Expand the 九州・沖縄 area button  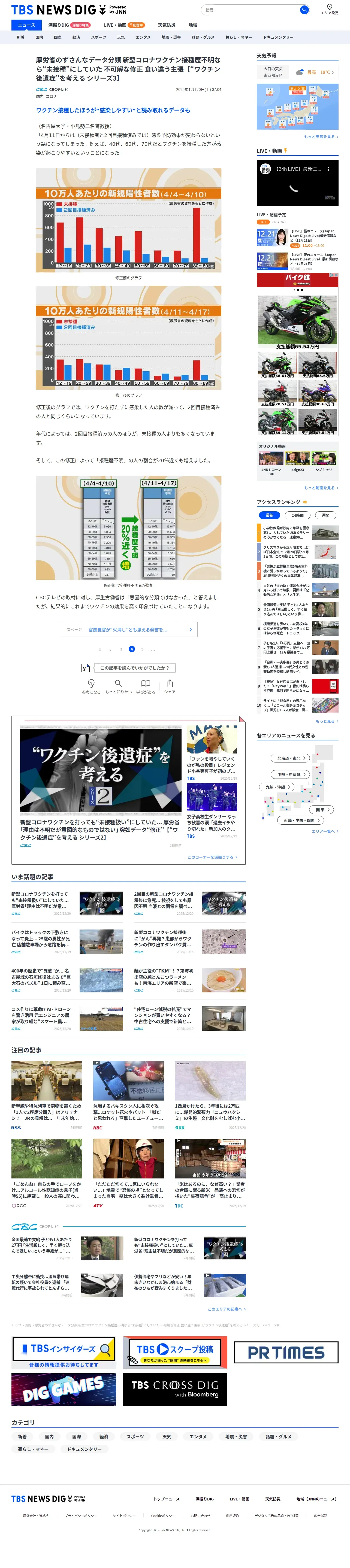click(277, 787)
